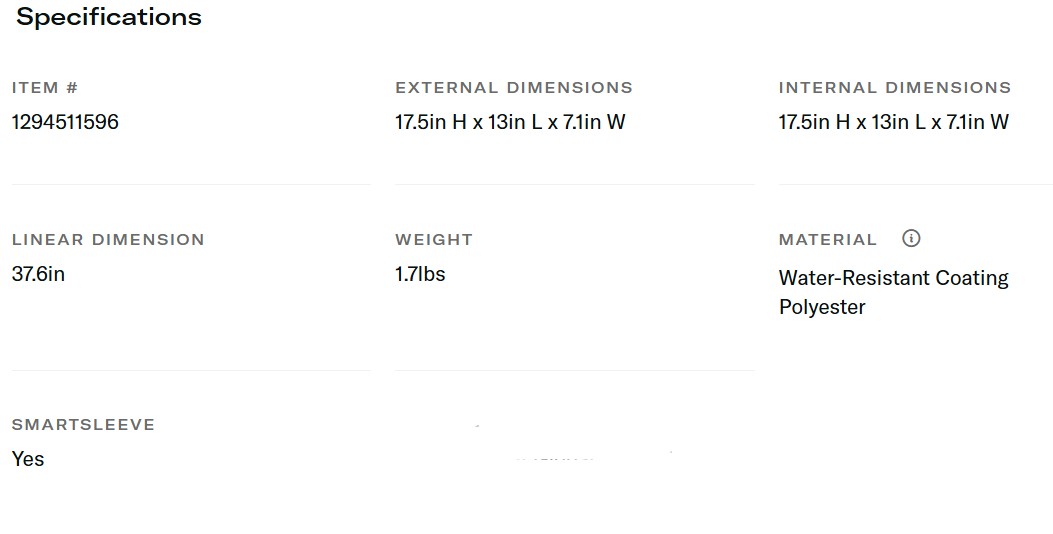Click the value under External Dimensions
The width and height of the screenshot is (1053, 534).
point(510,122)
